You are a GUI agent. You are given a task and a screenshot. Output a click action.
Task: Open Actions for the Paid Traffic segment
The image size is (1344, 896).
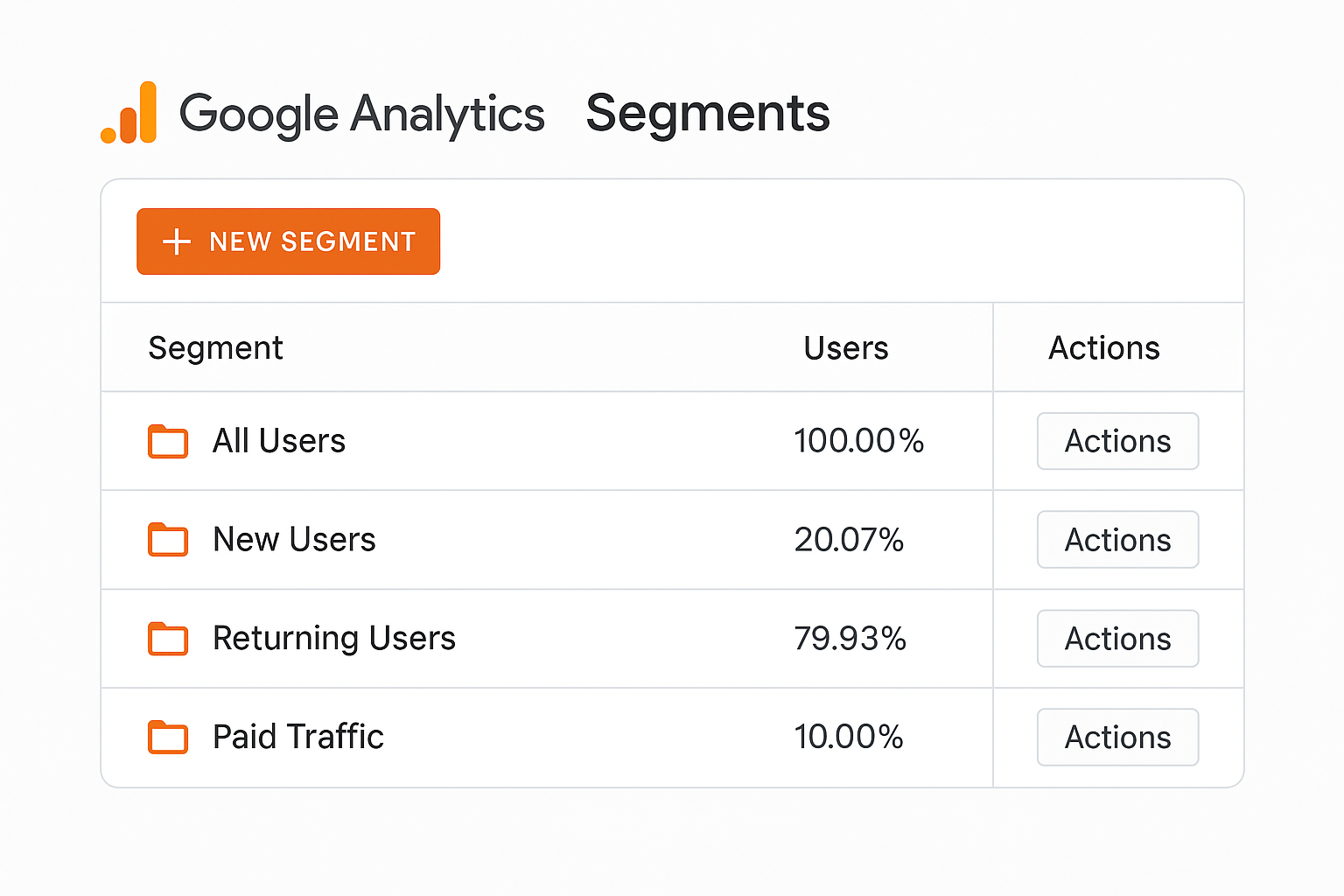(x=1117, y=737)
